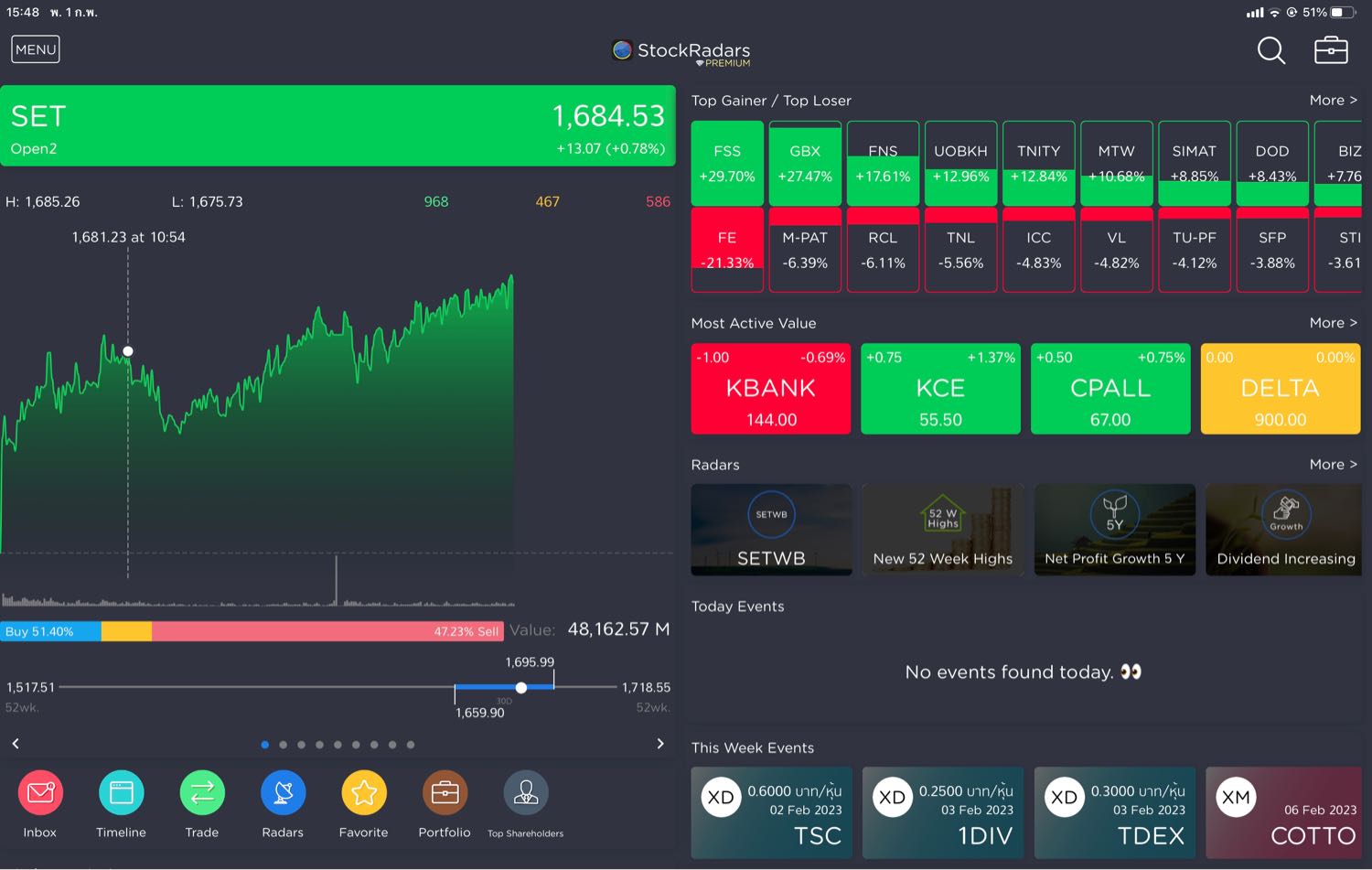This screenshot has height=870, width=1372.
Task: Open the Timeline icon
Action: click(121, 793)
